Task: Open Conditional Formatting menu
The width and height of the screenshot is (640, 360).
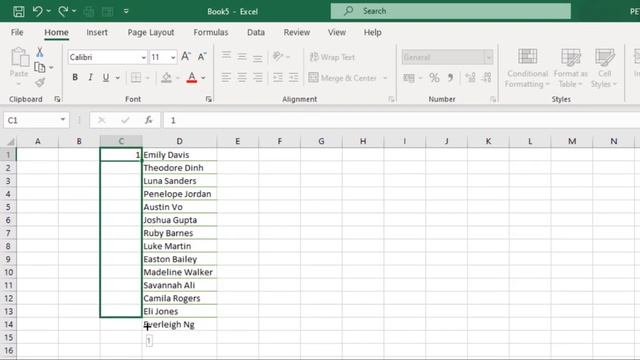Action: click(x=527, y=68)
